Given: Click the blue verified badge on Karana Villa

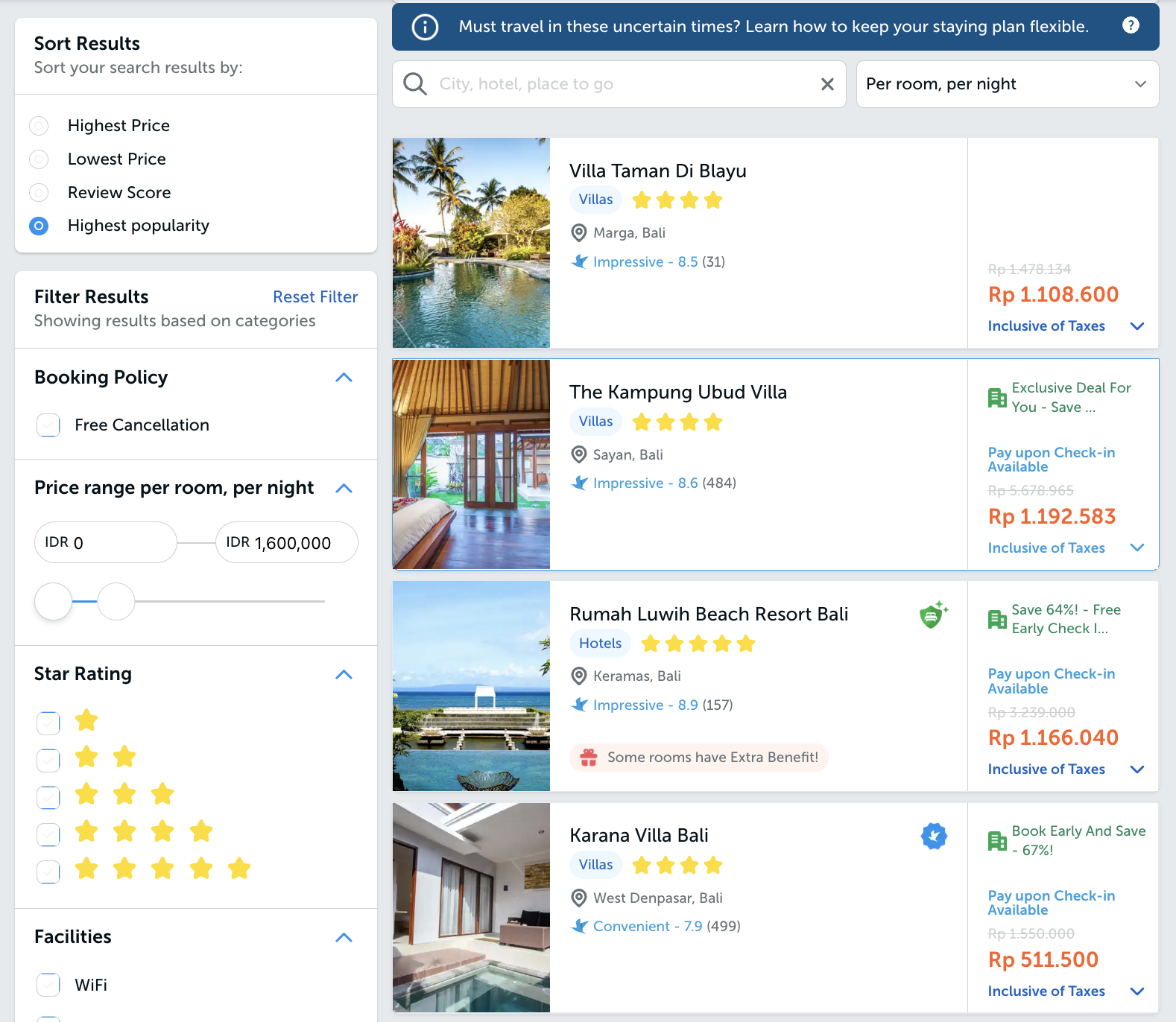Looking at the screenshot, I should (x=933, y=836).
